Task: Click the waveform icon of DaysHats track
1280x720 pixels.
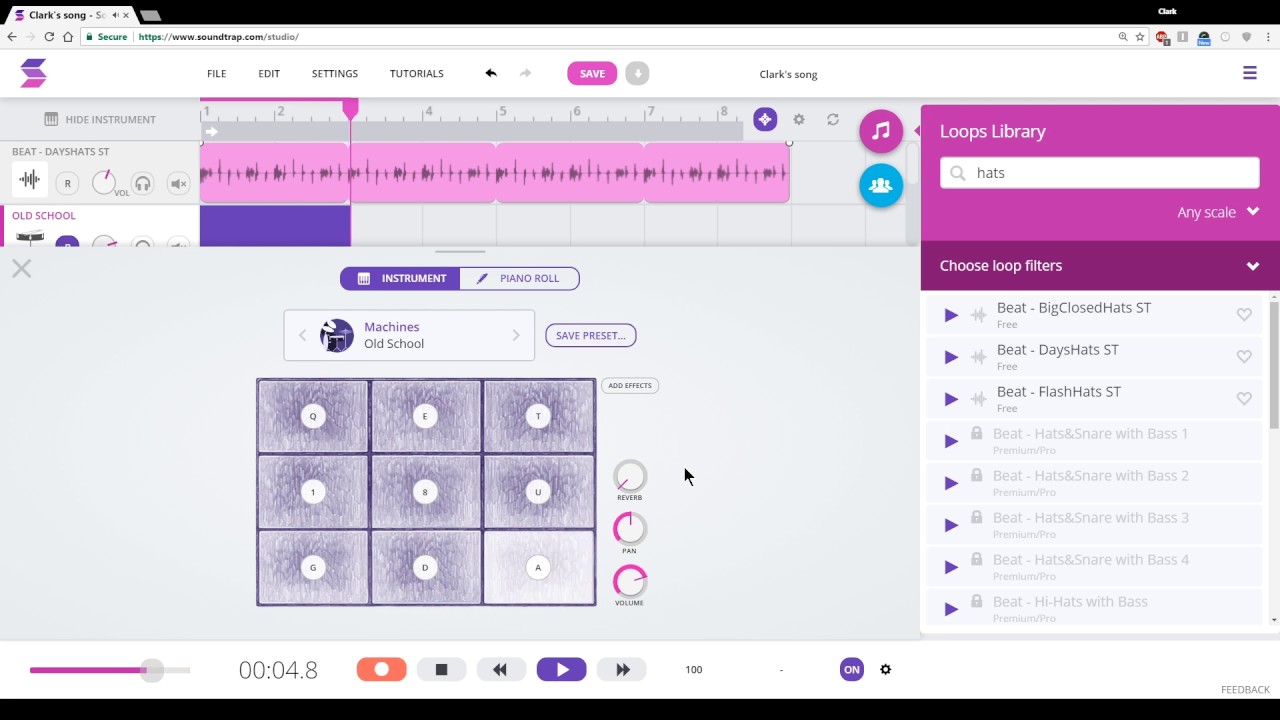Action: click(x=30, y=181)
